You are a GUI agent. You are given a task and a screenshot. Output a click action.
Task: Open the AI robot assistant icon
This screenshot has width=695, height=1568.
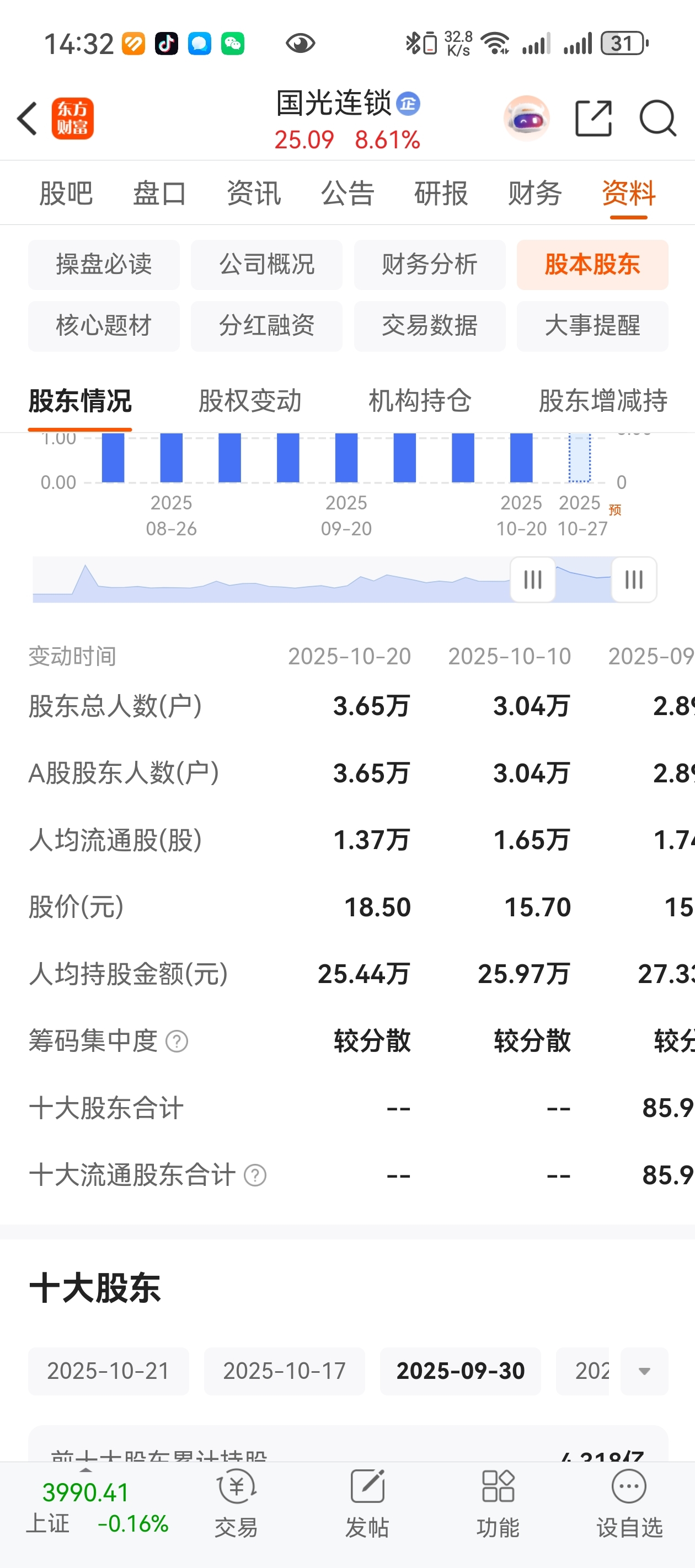point(526,118)
